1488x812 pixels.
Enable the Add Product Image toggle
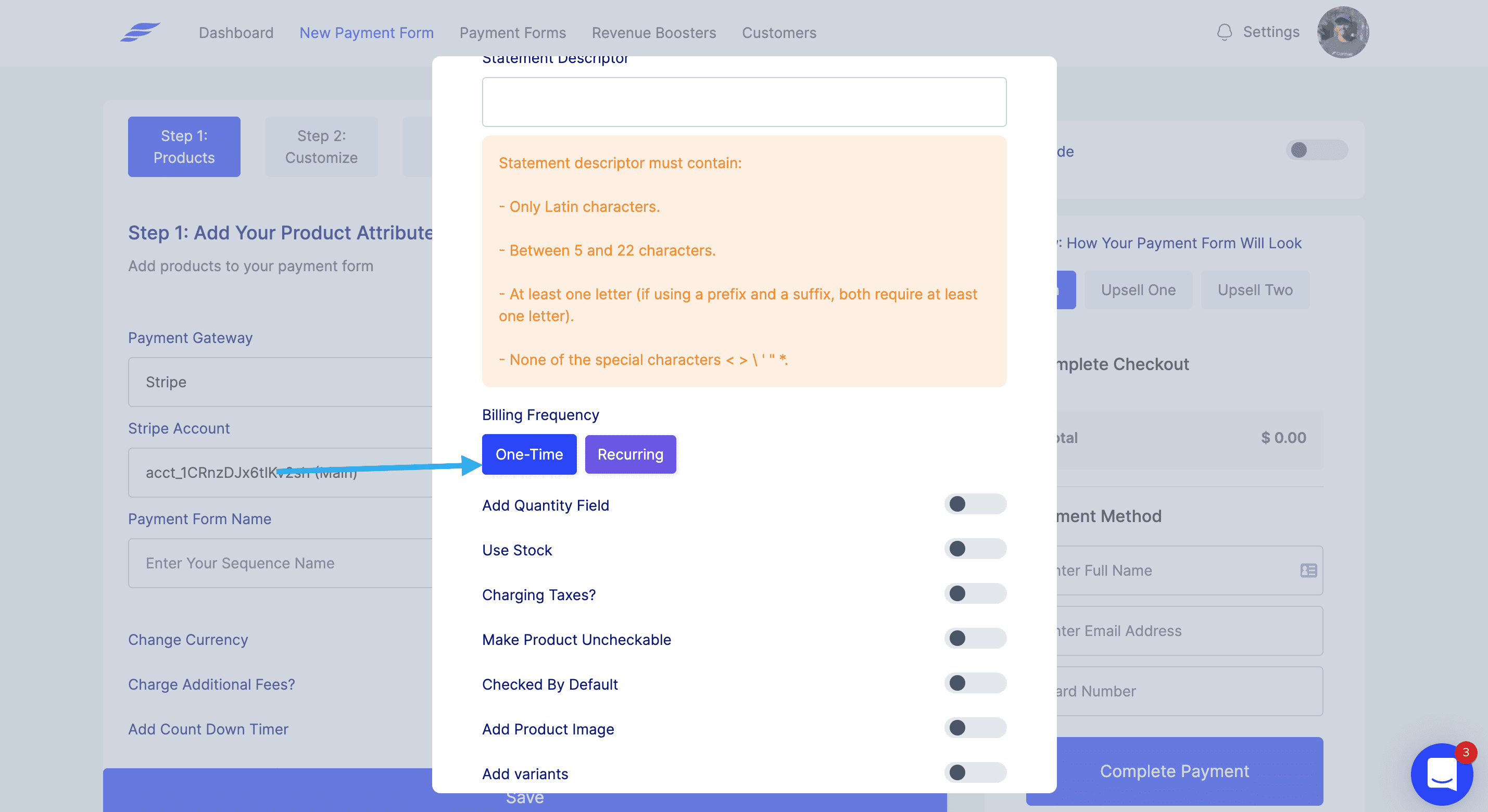[975, 728]
